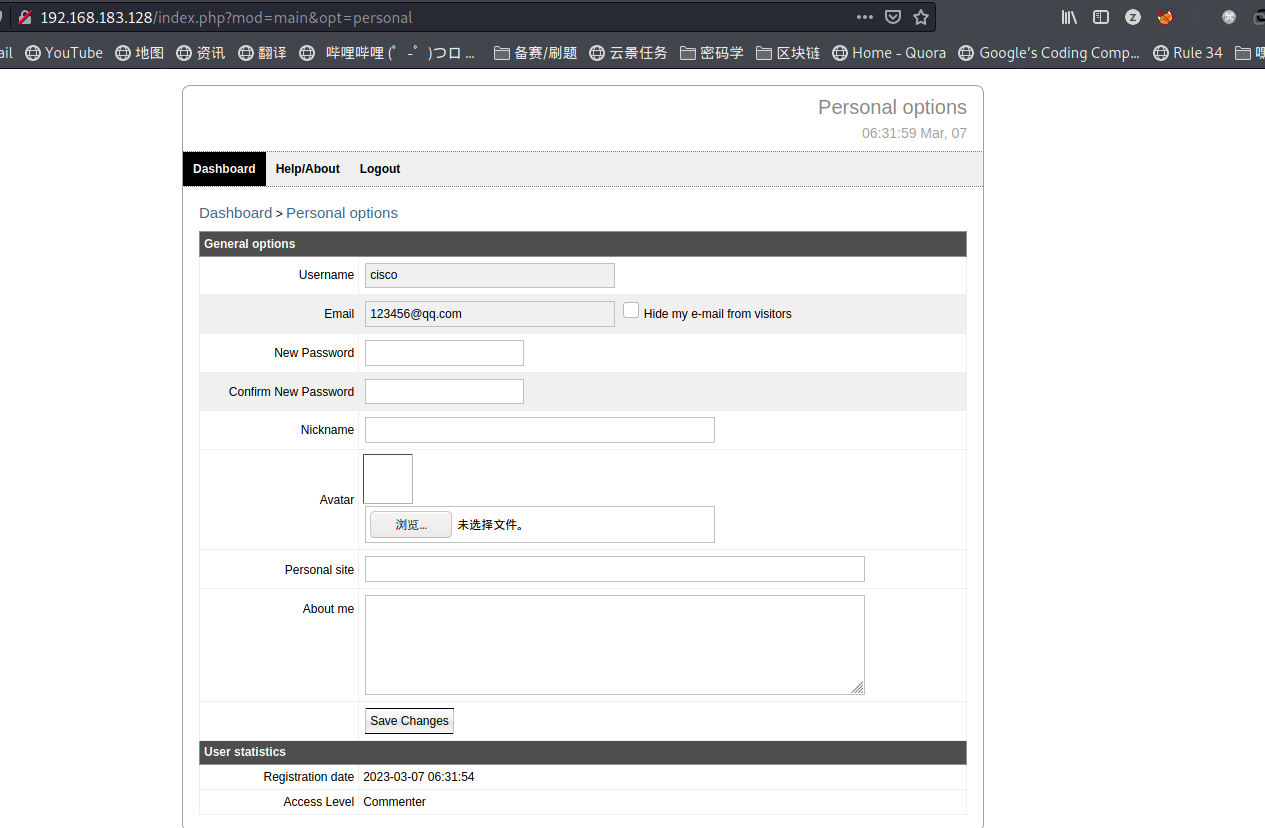Expand the 密码学 bookmark folder

pos(712,53)
